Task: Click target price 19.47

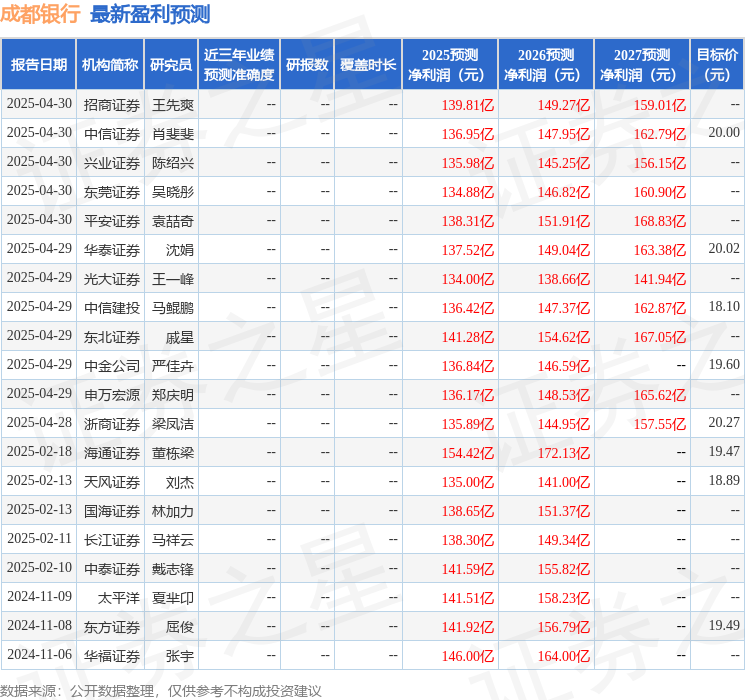Action: (x=724, y=451)
